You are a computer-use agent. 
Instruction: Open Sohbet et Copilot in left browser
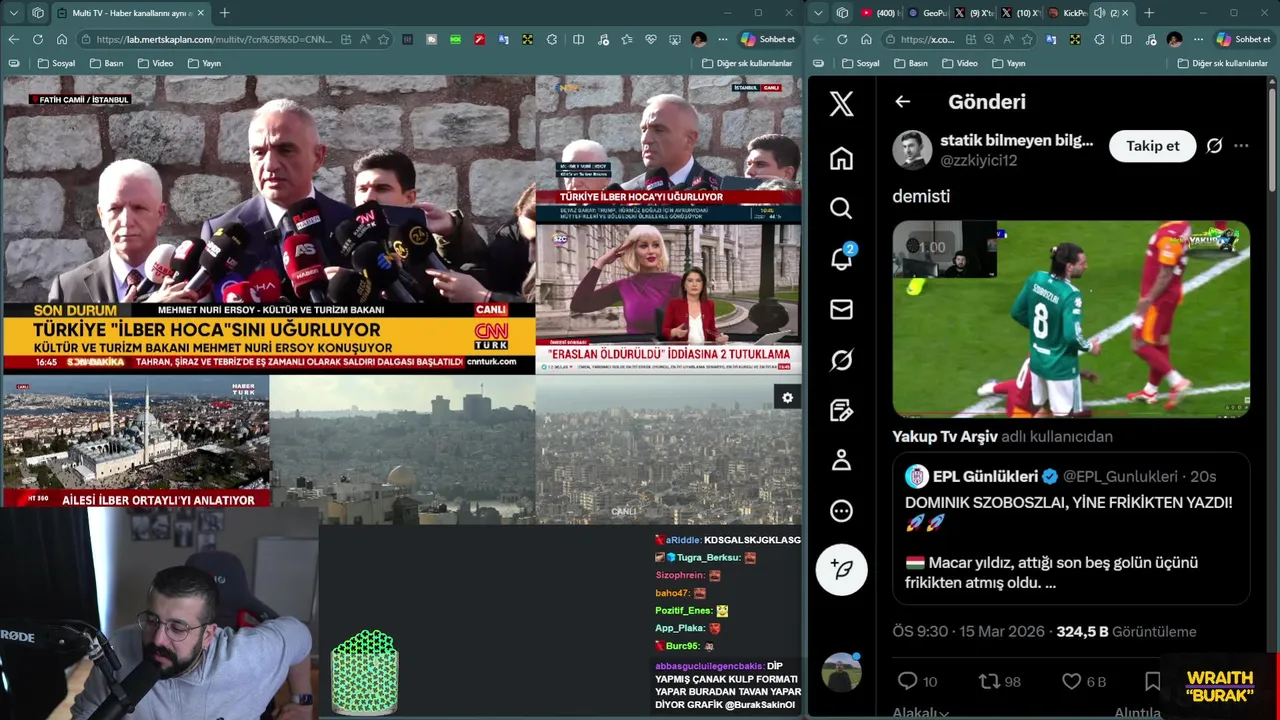768,39
